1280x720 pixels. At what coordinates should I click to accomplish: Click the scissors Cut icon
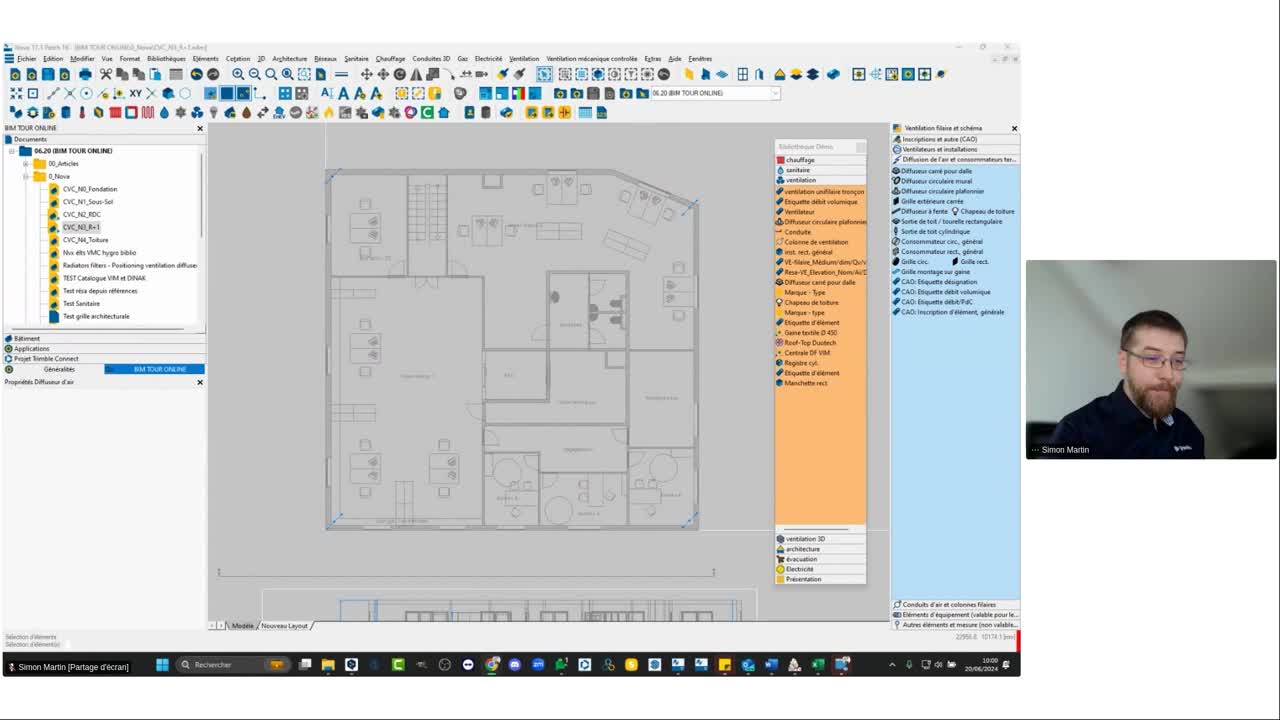pyautogui.click(x=106, y=74)
